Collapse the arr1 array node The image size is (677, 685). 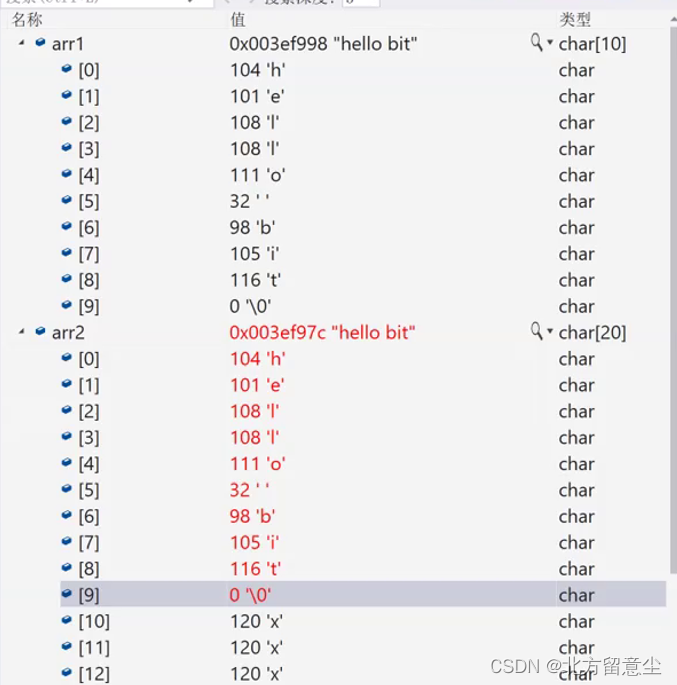tap(21, 43)
